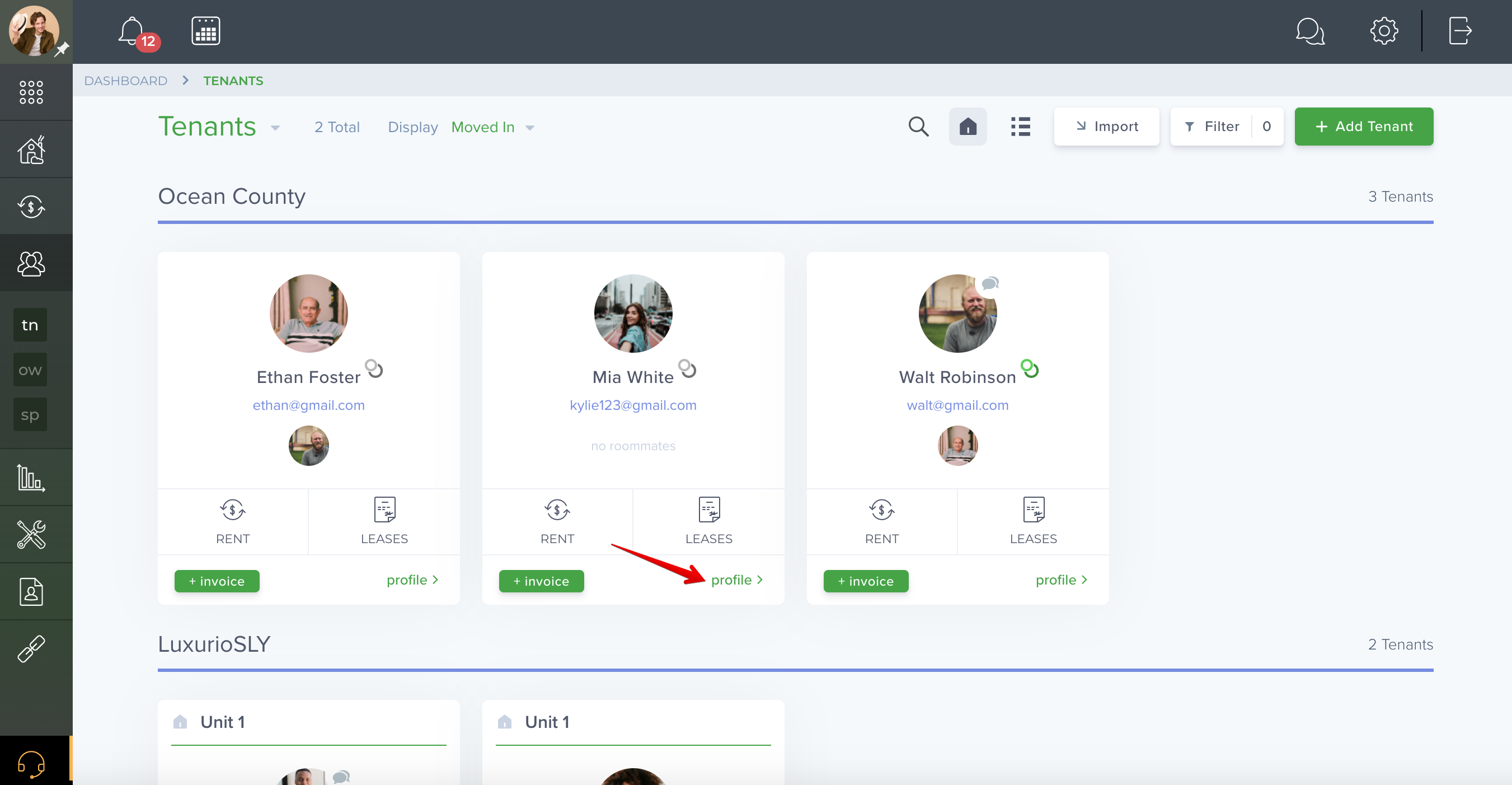Click the '2 Total' text
This screenshot has height=785, width=1512.
337,127
